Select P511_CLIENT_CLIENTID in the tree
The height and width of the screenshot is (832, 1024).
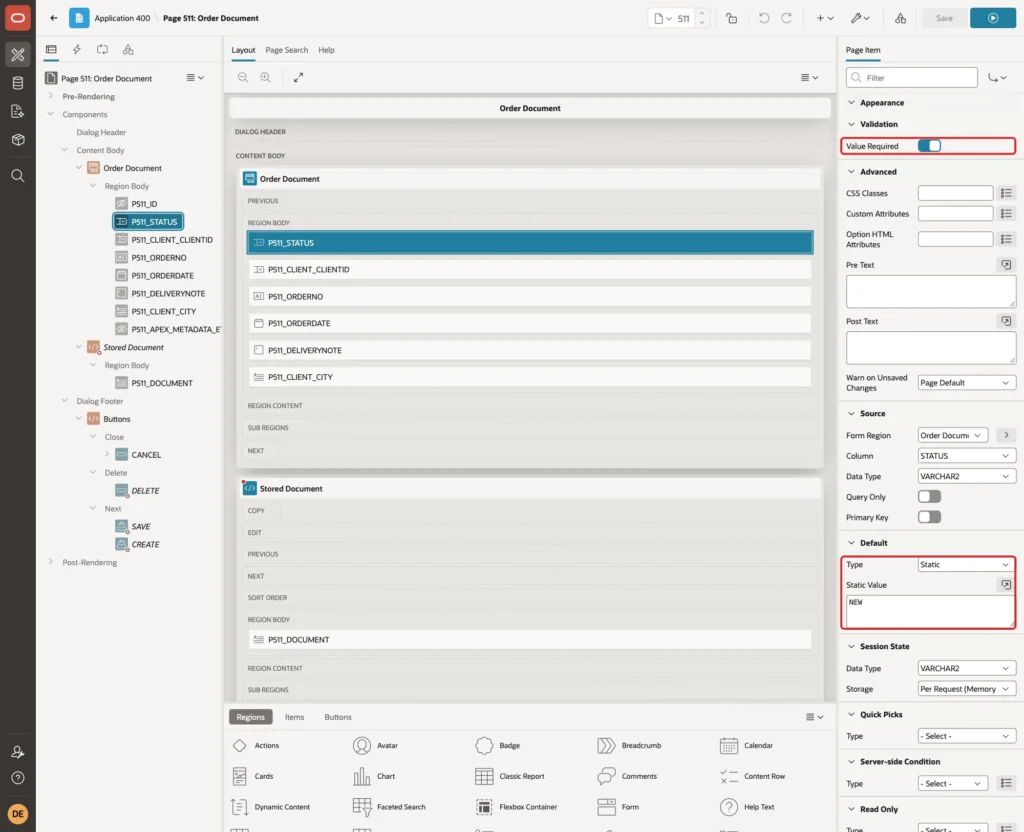tap(172, 240)
